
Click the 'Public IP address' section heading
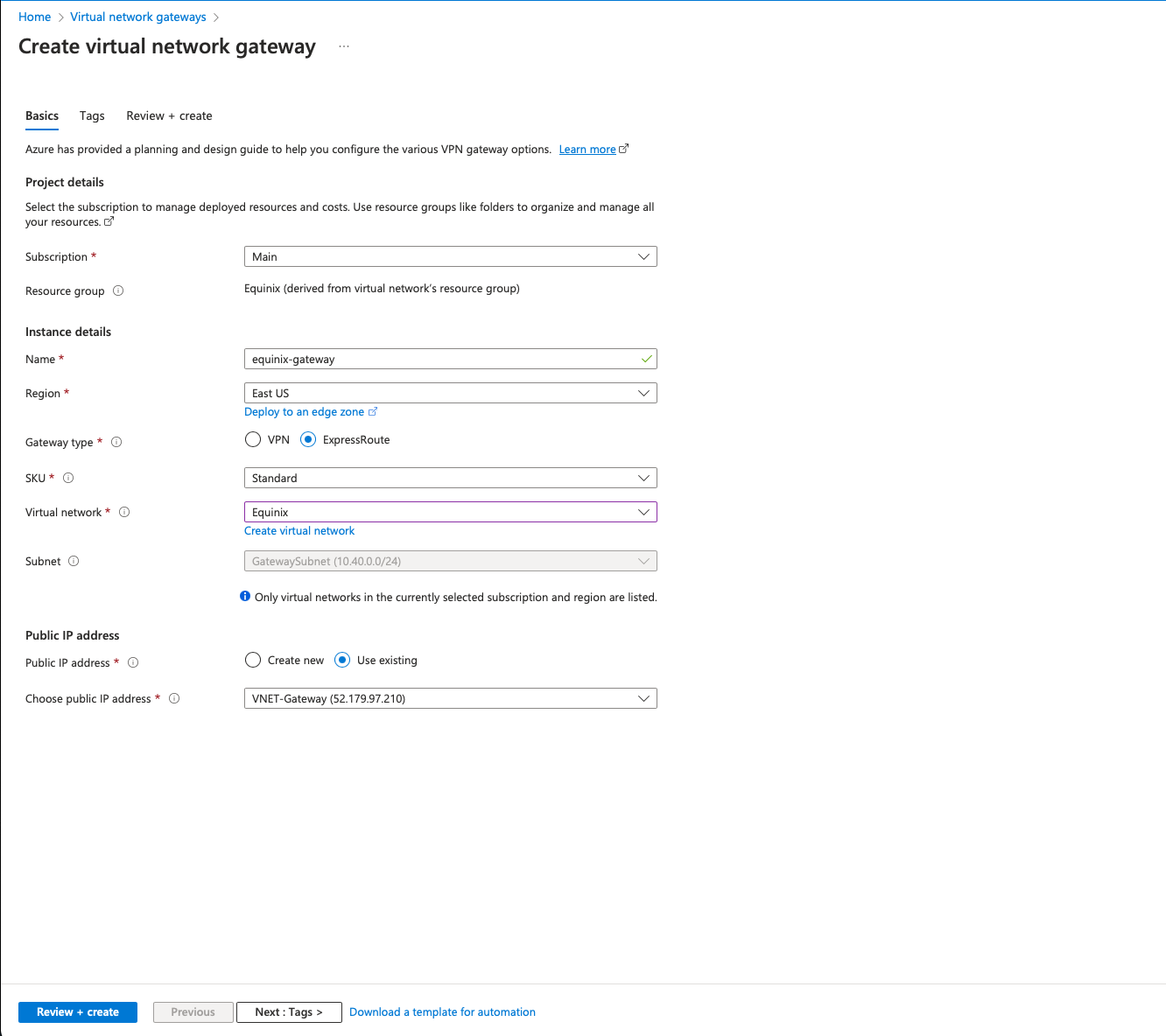[73, 635]
